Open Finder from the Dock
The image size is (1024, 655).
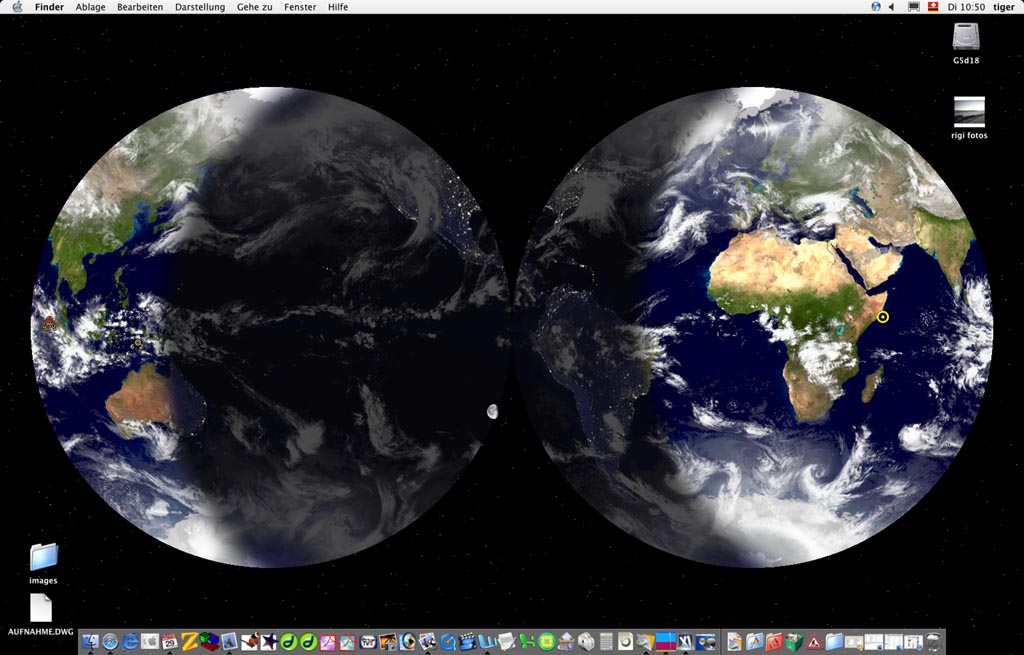(x=90, y=641)
